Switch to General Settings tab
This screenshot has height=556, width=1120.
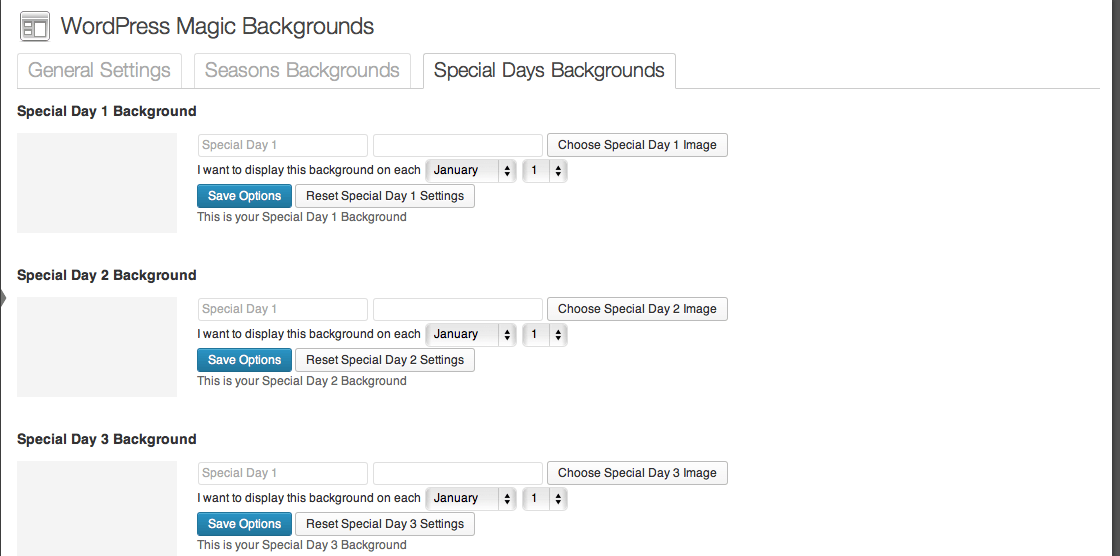coord(99,71)
